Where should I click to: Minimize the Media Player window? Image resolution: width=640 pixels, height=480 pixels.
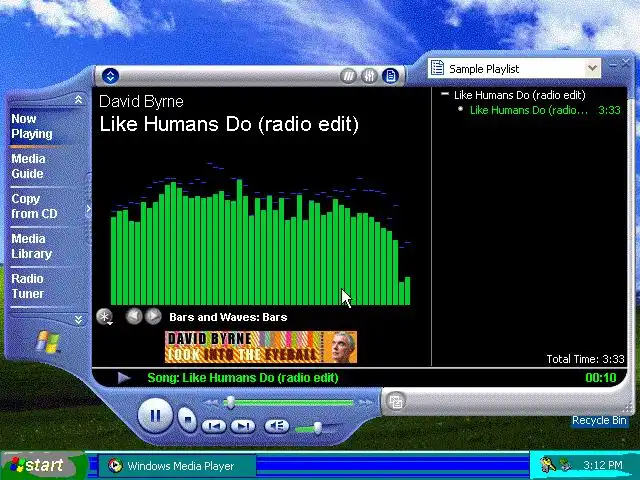(613, 64)
